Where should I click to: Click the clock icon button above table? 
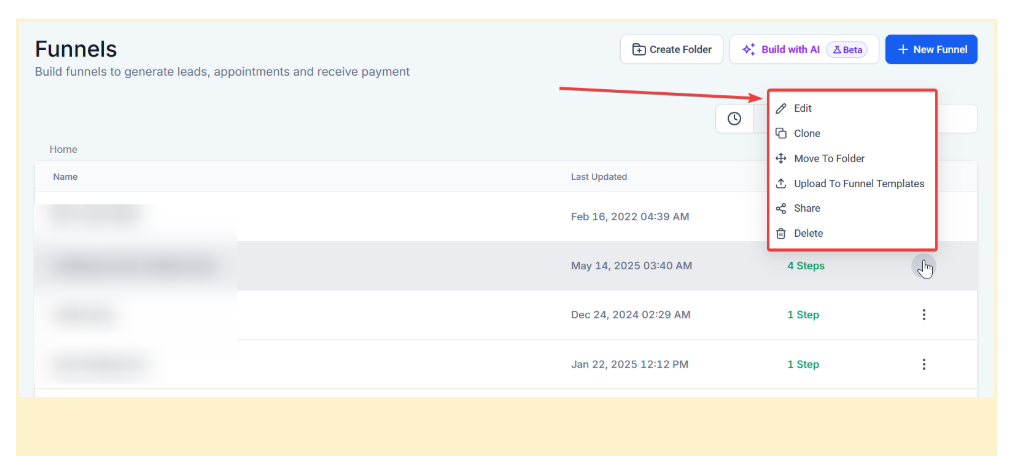[x=734, y=119]
